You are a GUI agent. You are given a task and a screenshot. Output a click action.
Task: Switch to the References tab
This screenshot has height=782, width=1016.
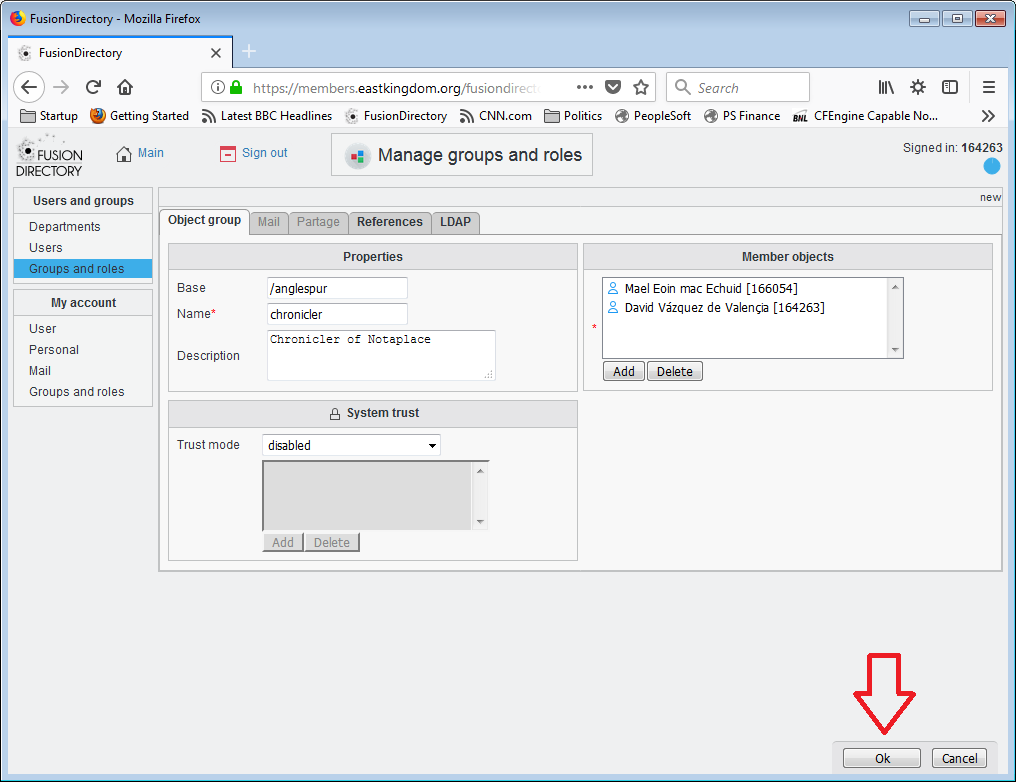[389, 222]
